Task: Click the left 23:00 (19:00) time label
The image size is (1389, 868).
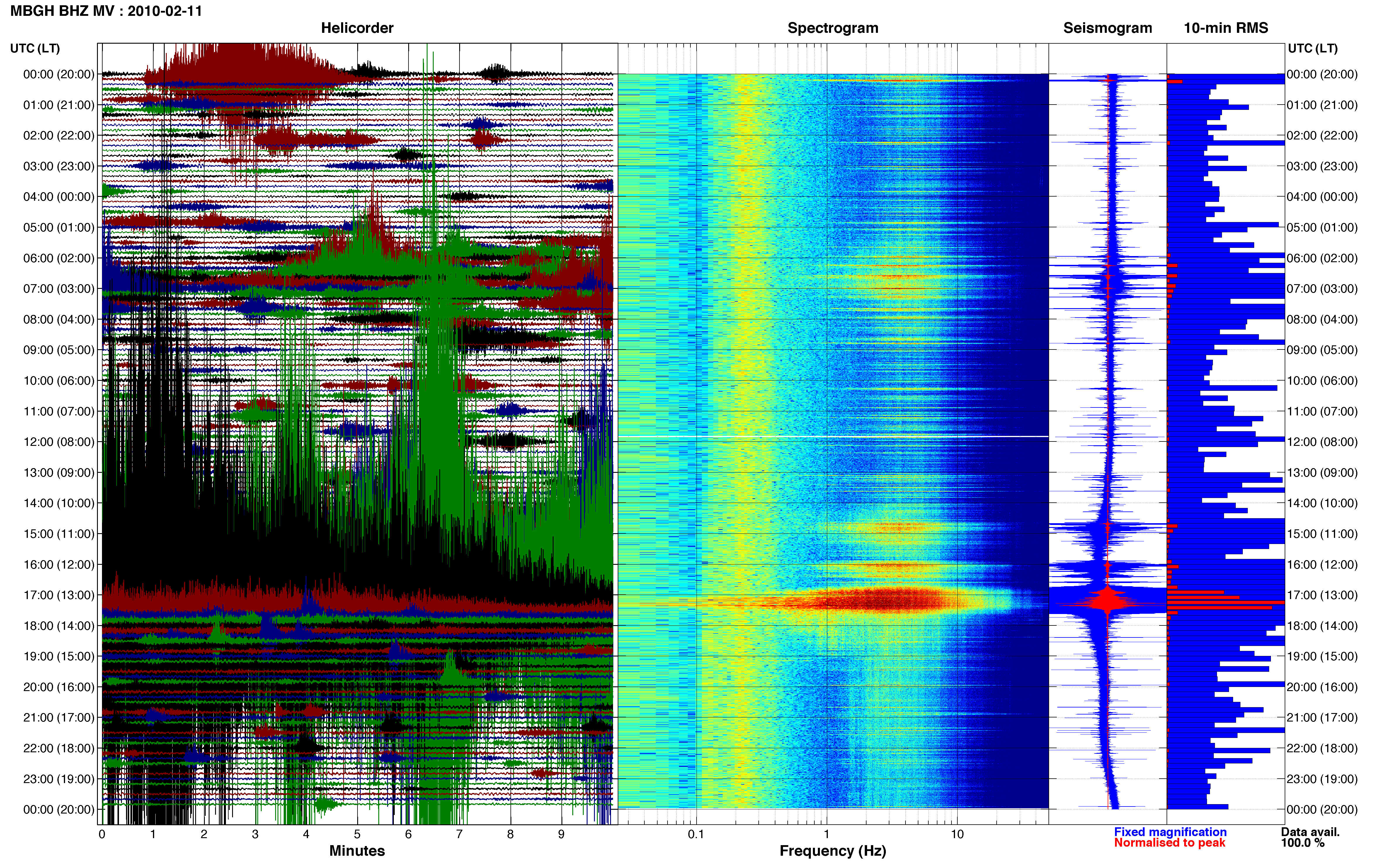Action: point(59,779)
